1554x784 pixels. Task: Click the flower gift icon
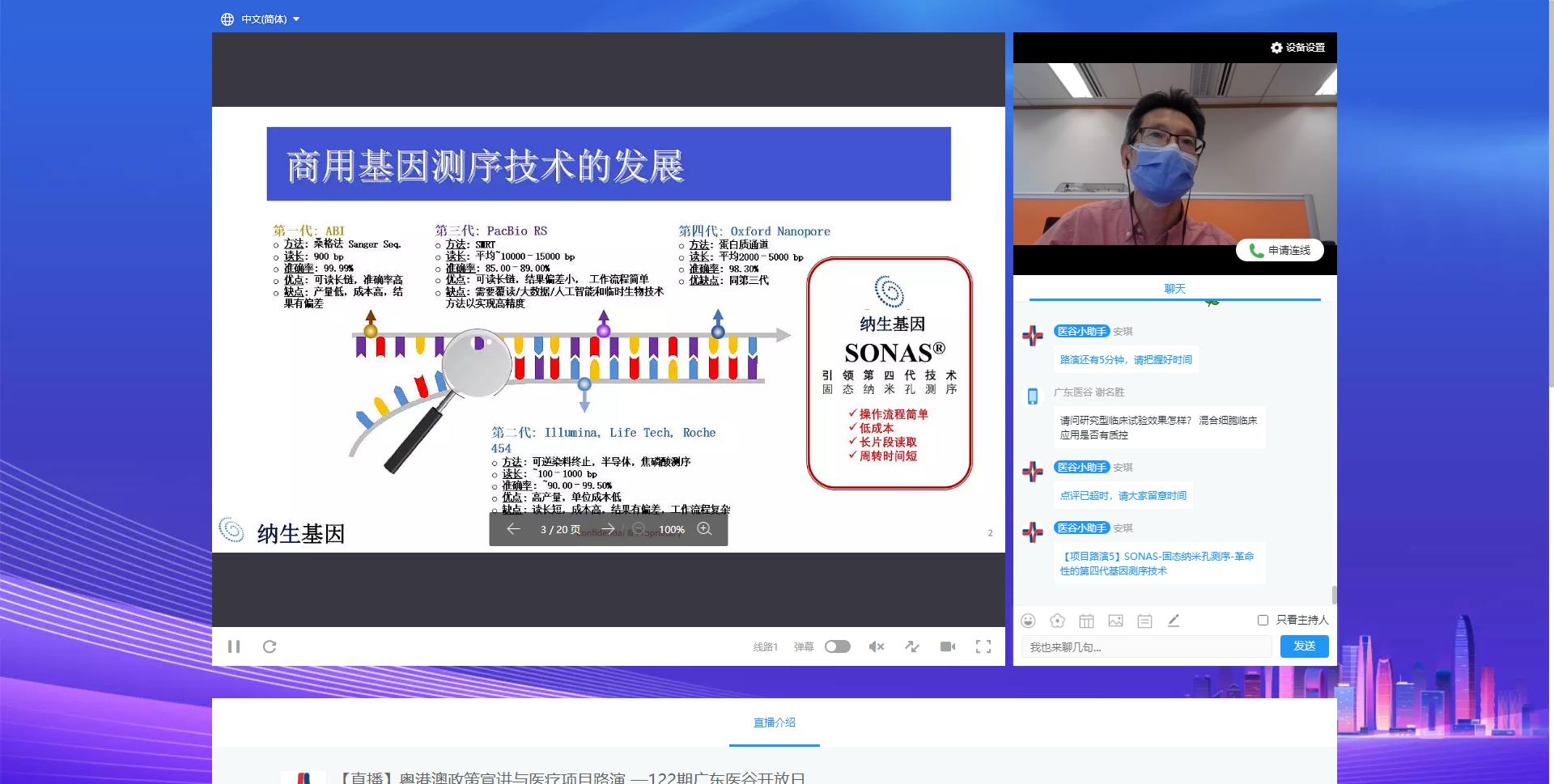(x=1057, y=621)
